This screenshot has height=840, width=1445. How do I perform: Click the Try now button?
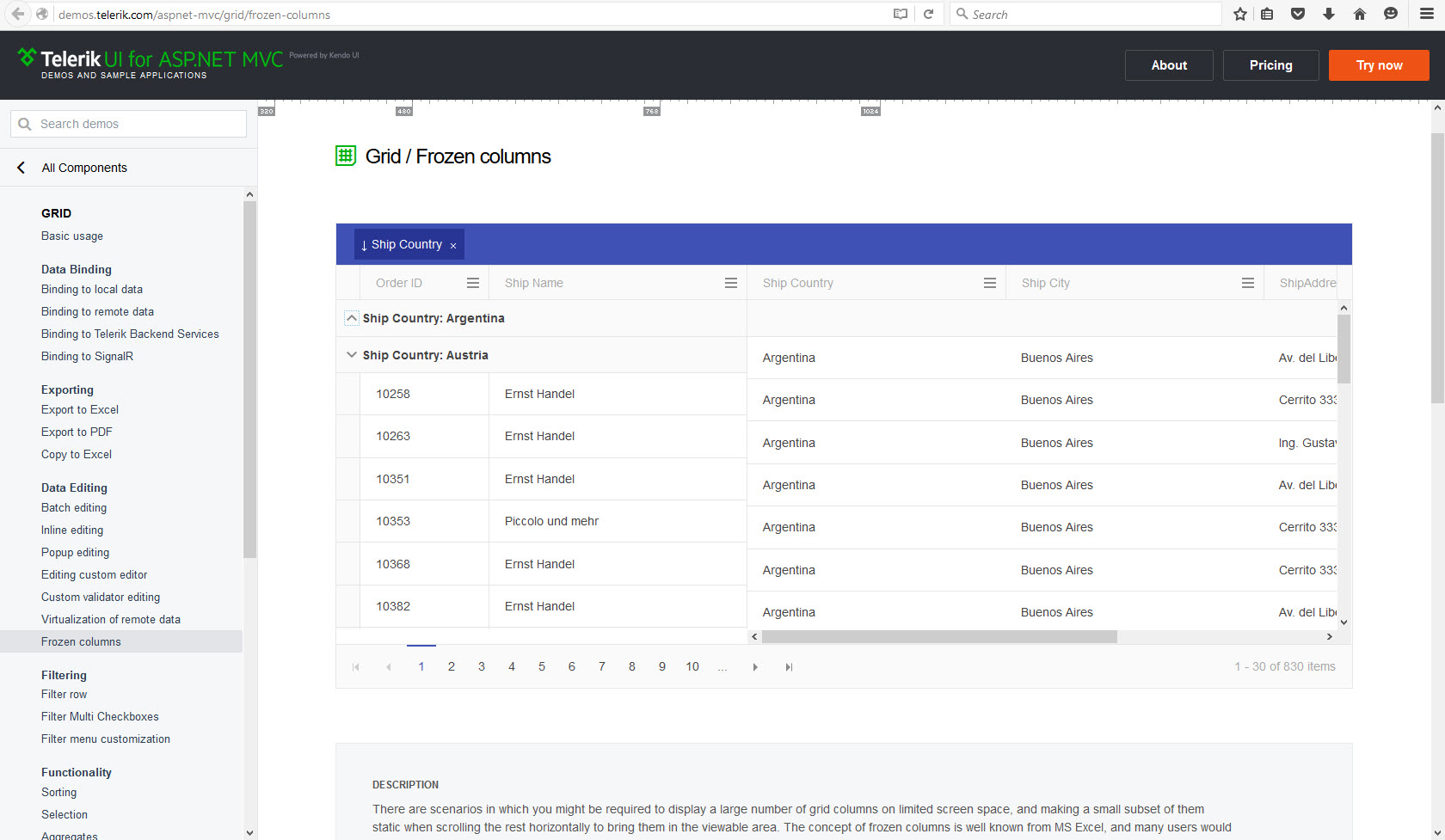(x=1379, y=65)
